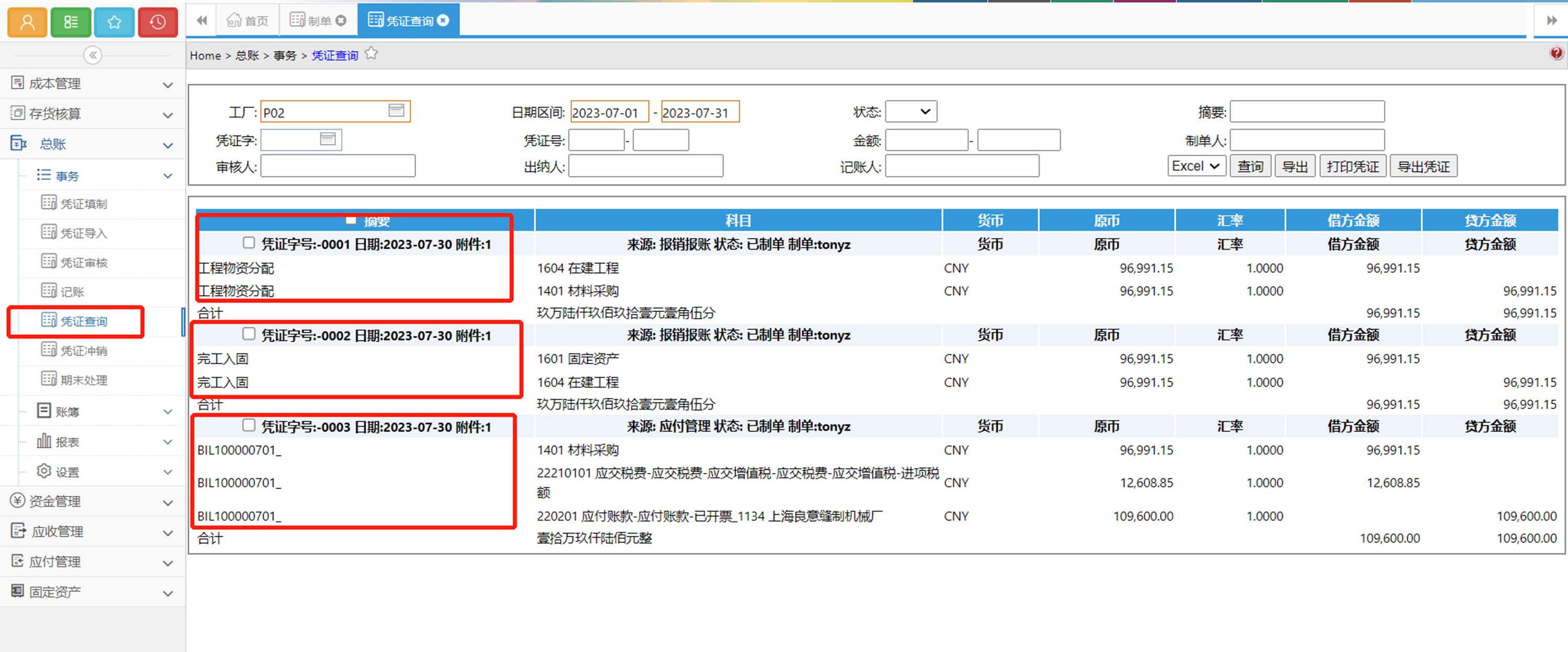Screen dimensions: 1568x652
Task: Open the 状态 dropdown
Action: 911,112
